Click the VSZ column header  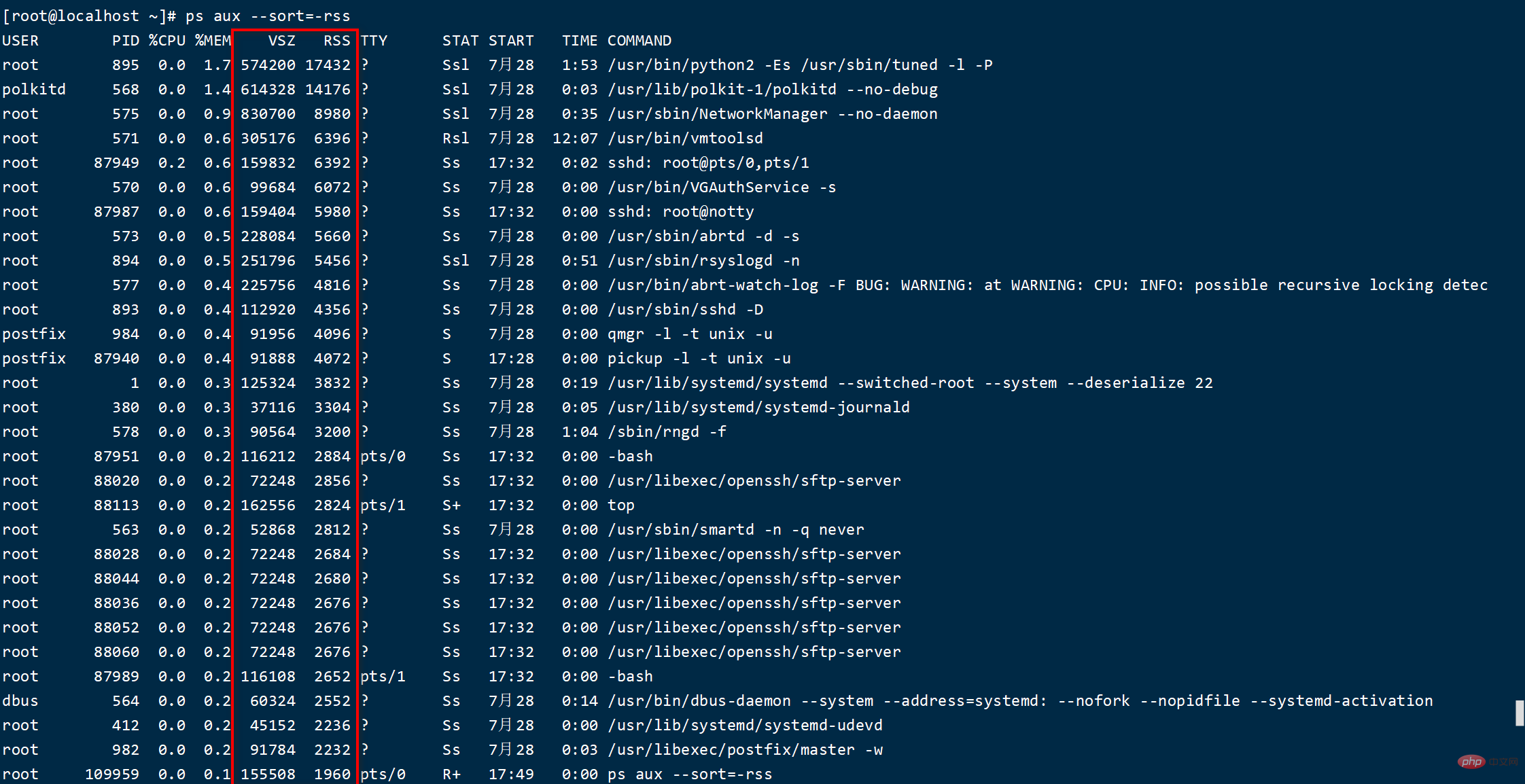[x=281, y=41]
